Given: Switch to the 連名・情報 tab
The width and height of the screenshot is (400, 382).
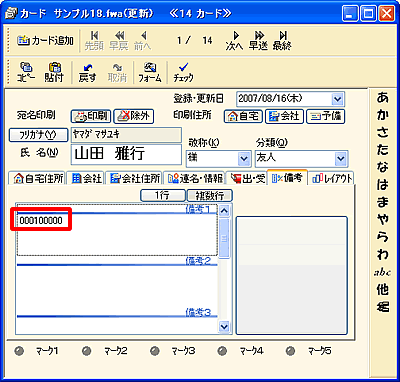Looking at the screenshot, I should point(195,178).
